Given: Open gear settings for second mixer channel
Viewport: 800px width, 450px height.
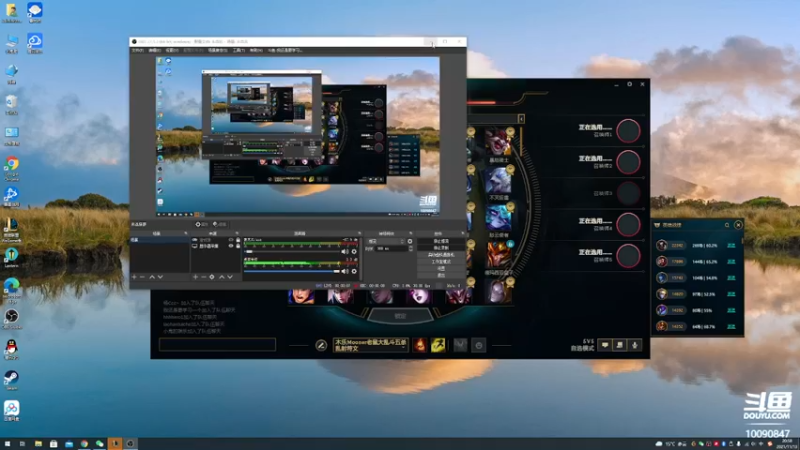Looking at the screenshot, I should coord(354,271).
